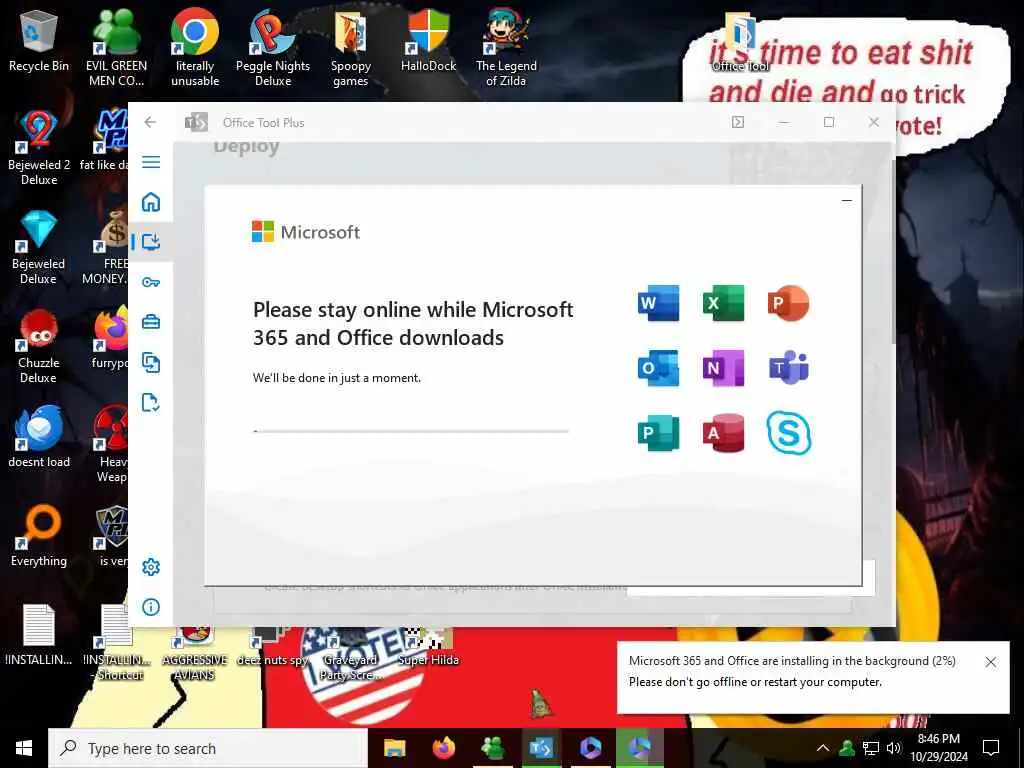Open Firefox from the taskbar
Screen dimensions: 1024x768
coord(443,748)
